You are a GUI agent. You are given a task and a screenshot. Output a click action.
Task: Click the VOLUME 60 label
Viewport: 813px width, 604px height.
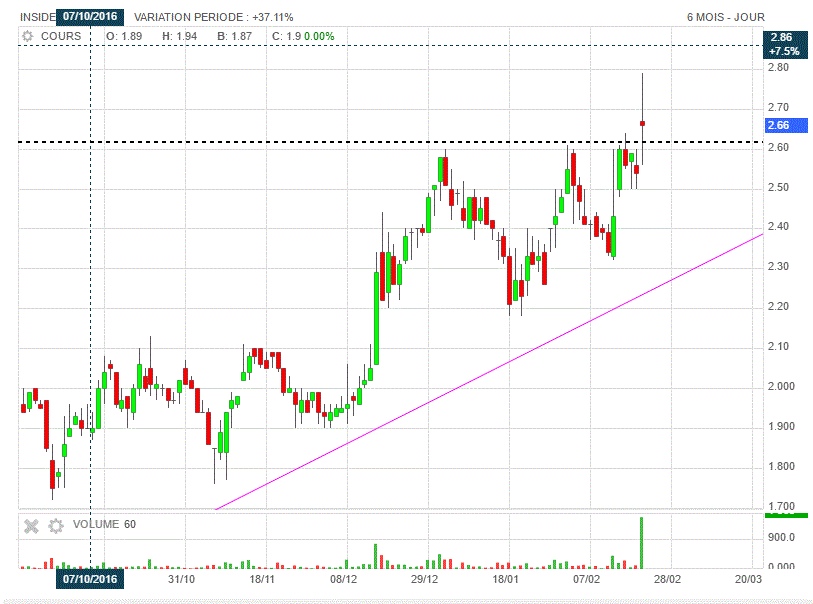[104, 524]
